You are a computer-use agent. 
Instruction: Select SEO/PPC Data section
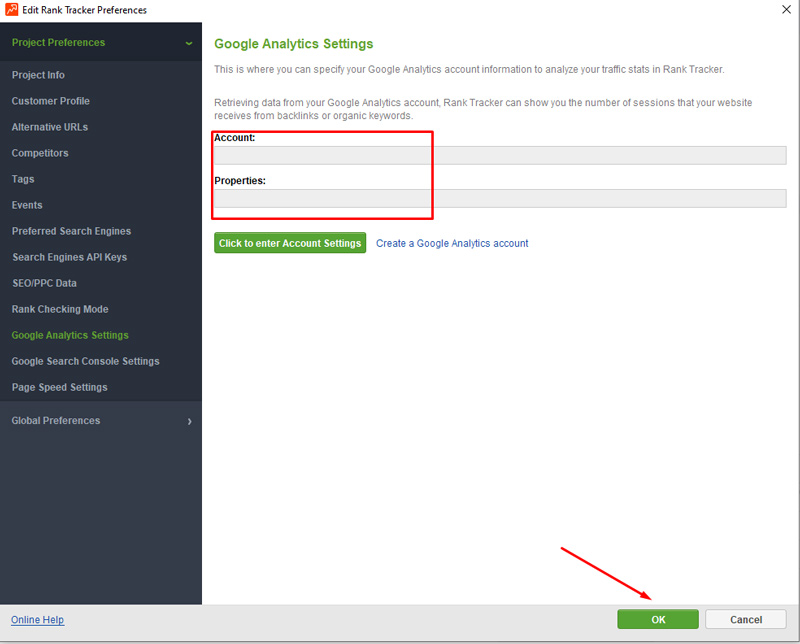(x=44, y=283)
